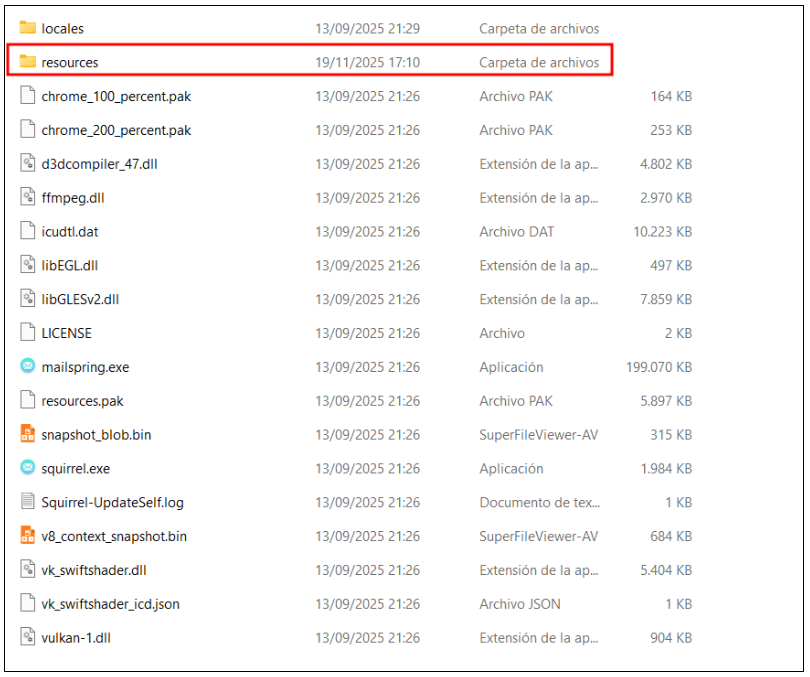Select the vk_swiftshader.dll file name
This screenshot has width=810, height=677.
[x=95, y=570]
